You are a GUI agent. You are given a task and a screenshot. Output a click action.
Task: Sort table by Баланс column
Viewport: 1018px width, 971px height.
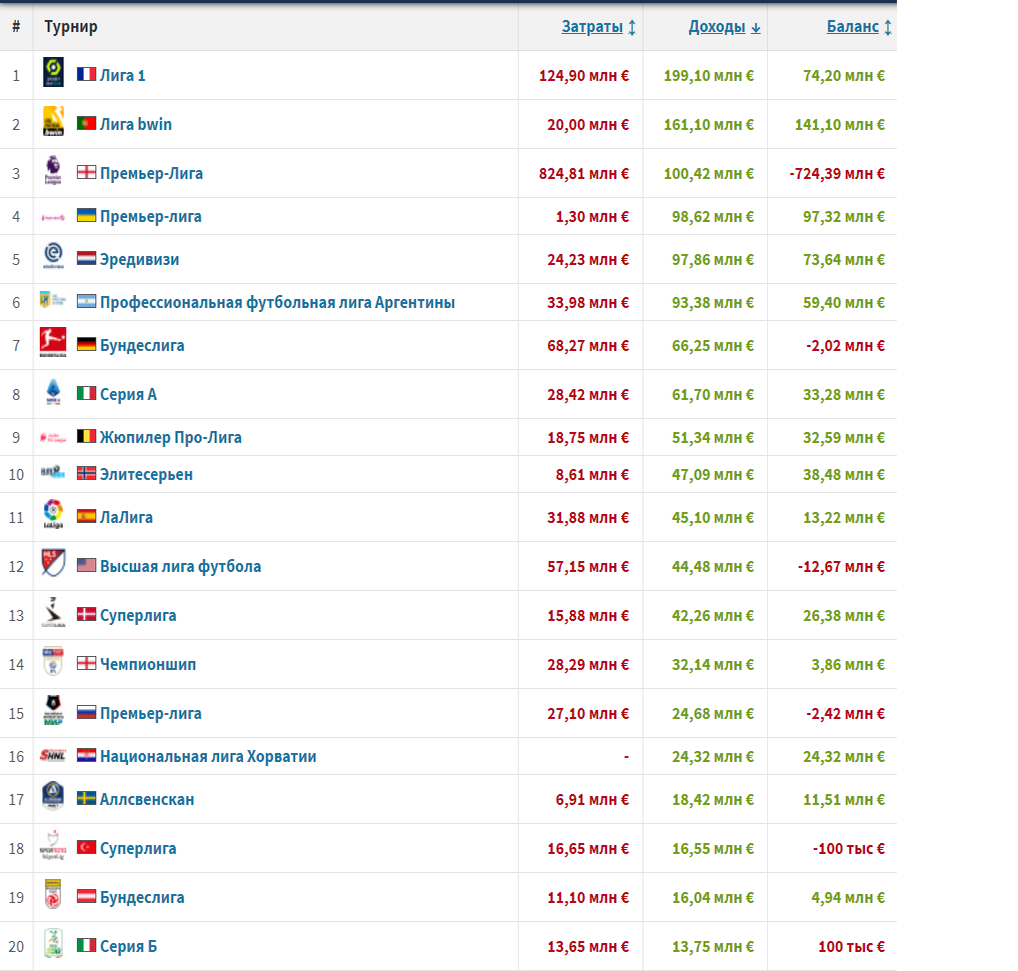(x=859, y=27)
